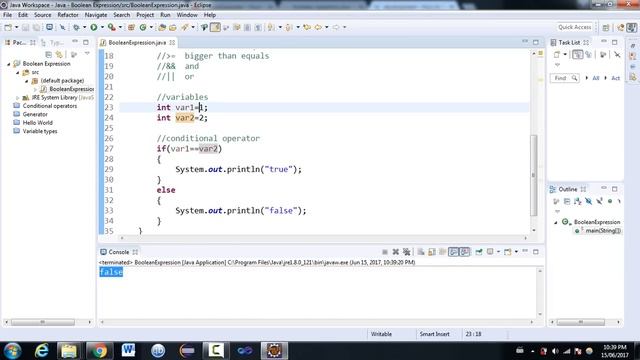Click the Debug bug icon in the toolbar

76,27
